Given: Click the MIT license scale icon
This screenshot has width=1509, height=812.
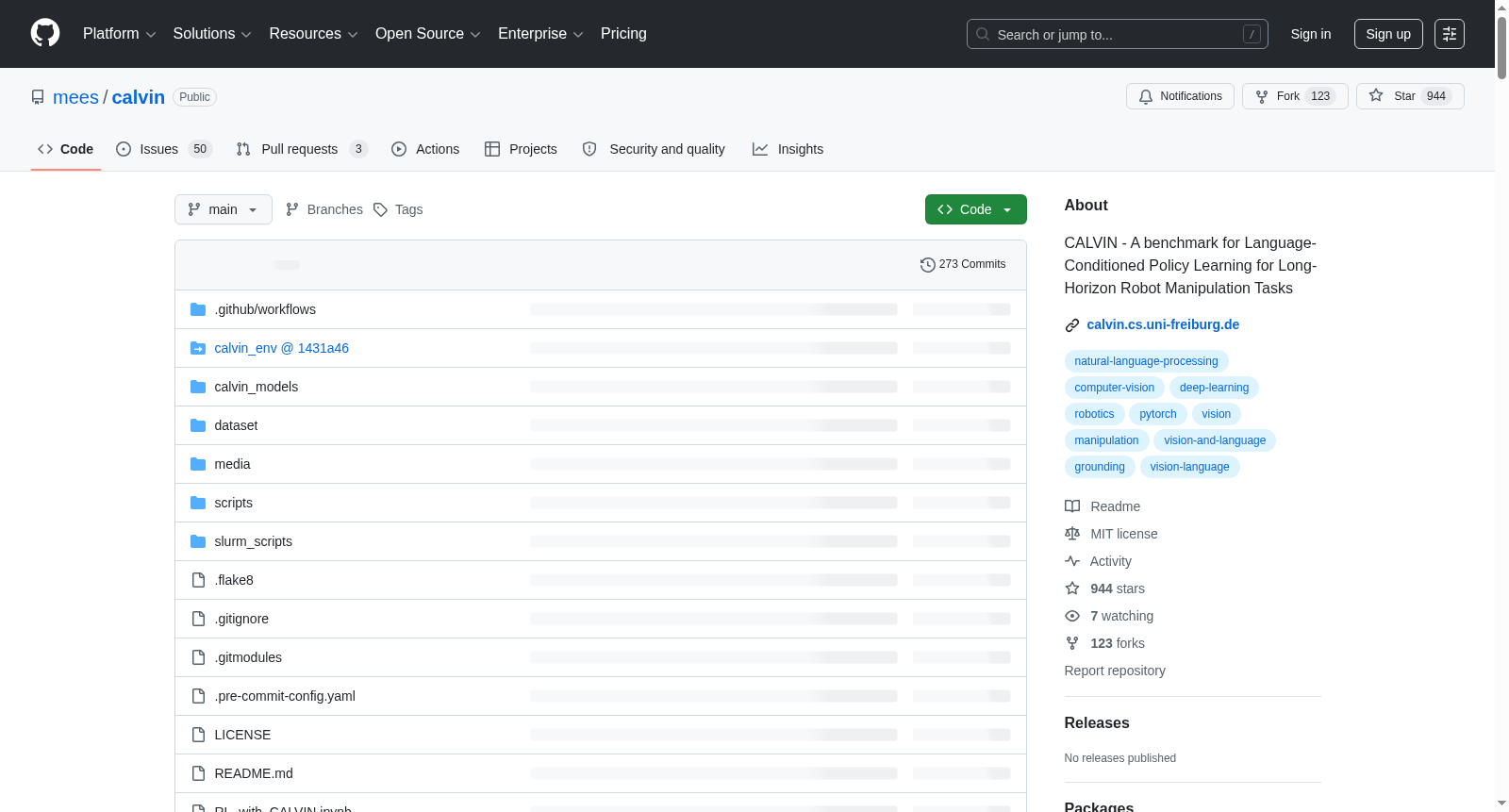Looking at the screenshot, I should (x=1072, y=534).
